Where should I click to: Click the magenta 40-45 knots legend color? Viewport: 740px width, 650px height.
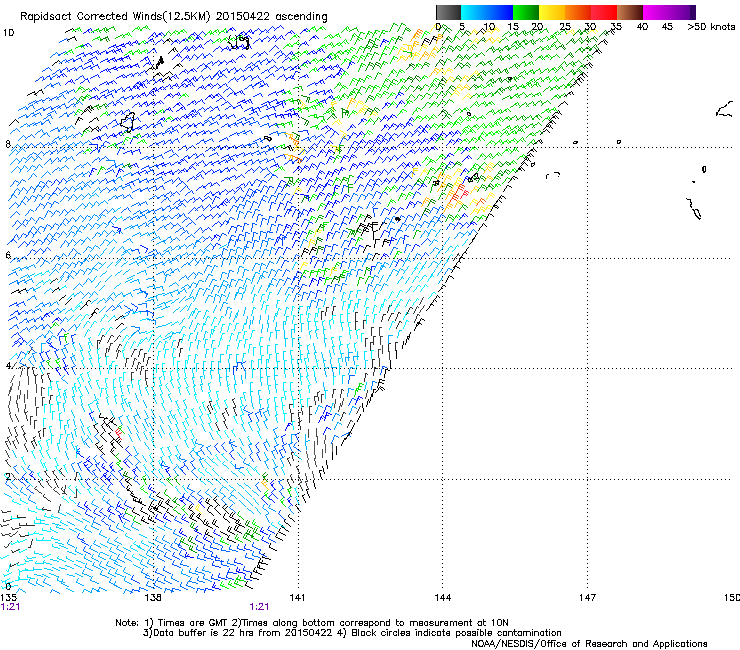(x=656, y=12)
